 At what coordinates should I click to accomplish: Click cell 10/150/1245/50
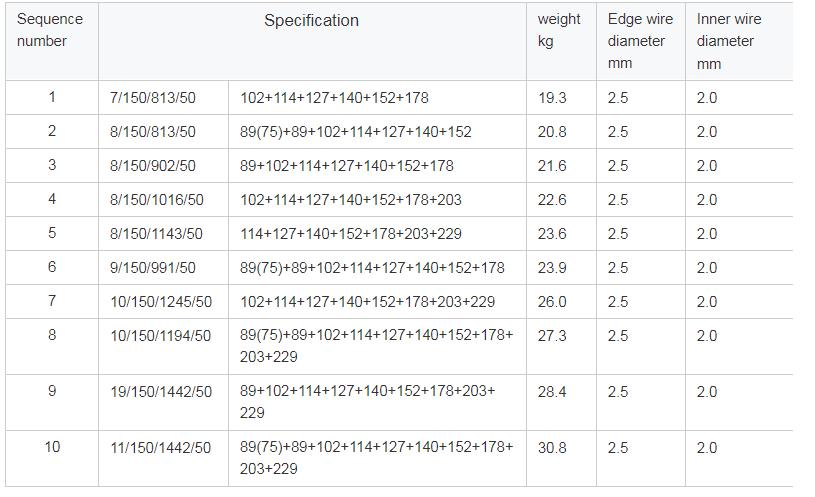pyautogui.click(x=163, y=302)
